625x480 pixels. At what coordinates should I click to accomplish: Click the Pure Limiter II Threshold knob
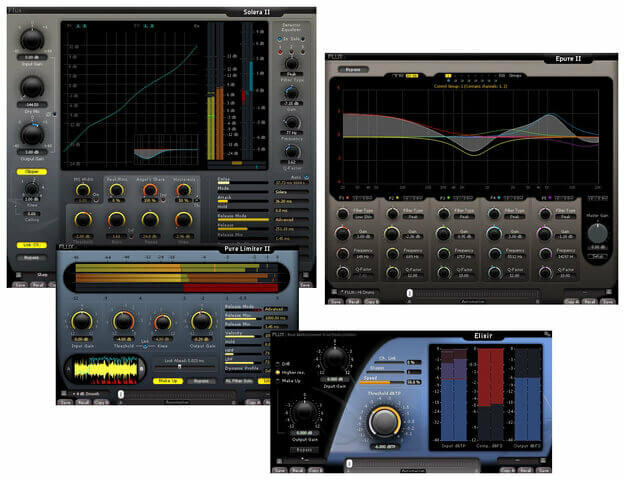pyautogui.click(x=124, y=321)
